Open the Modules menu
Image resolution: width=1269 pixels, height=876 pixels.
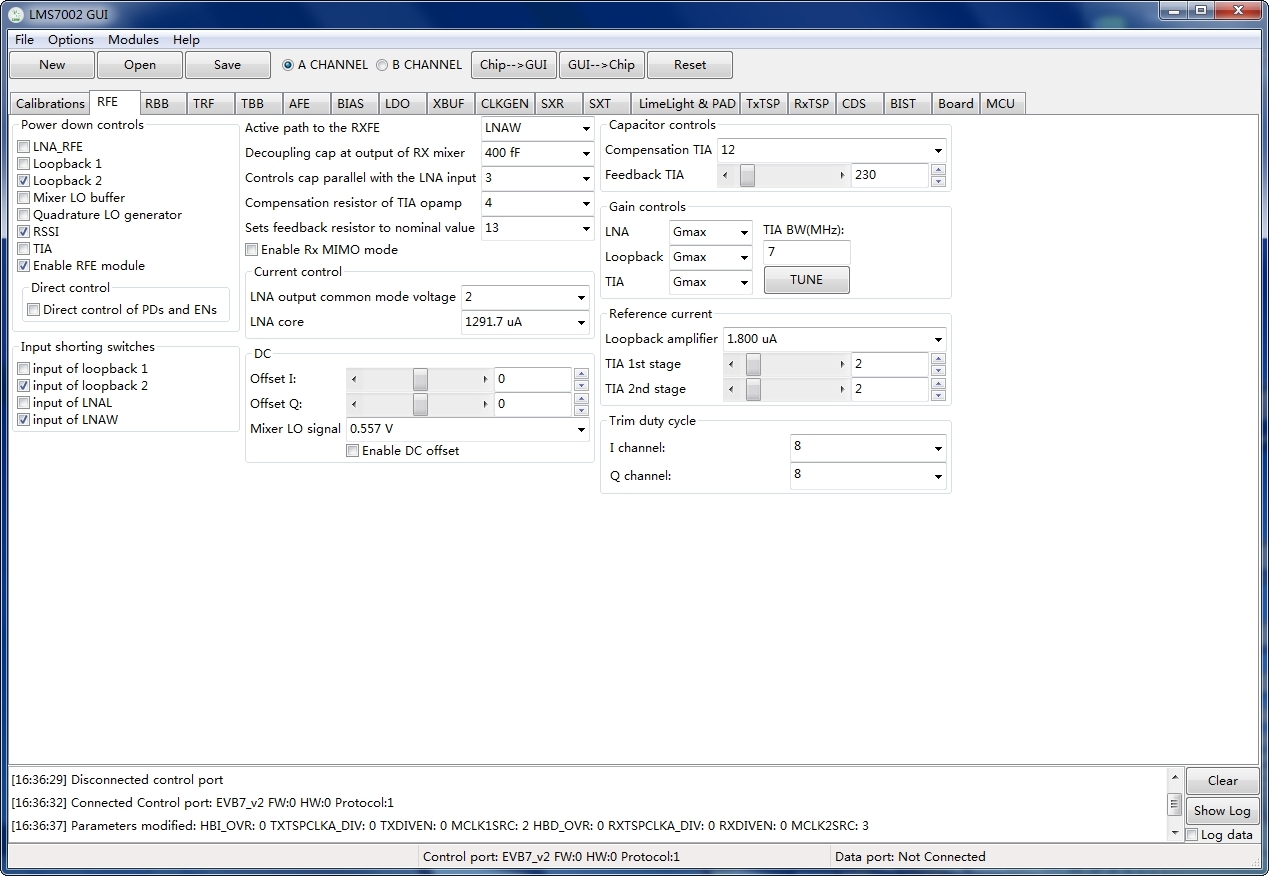coord(133,40)
